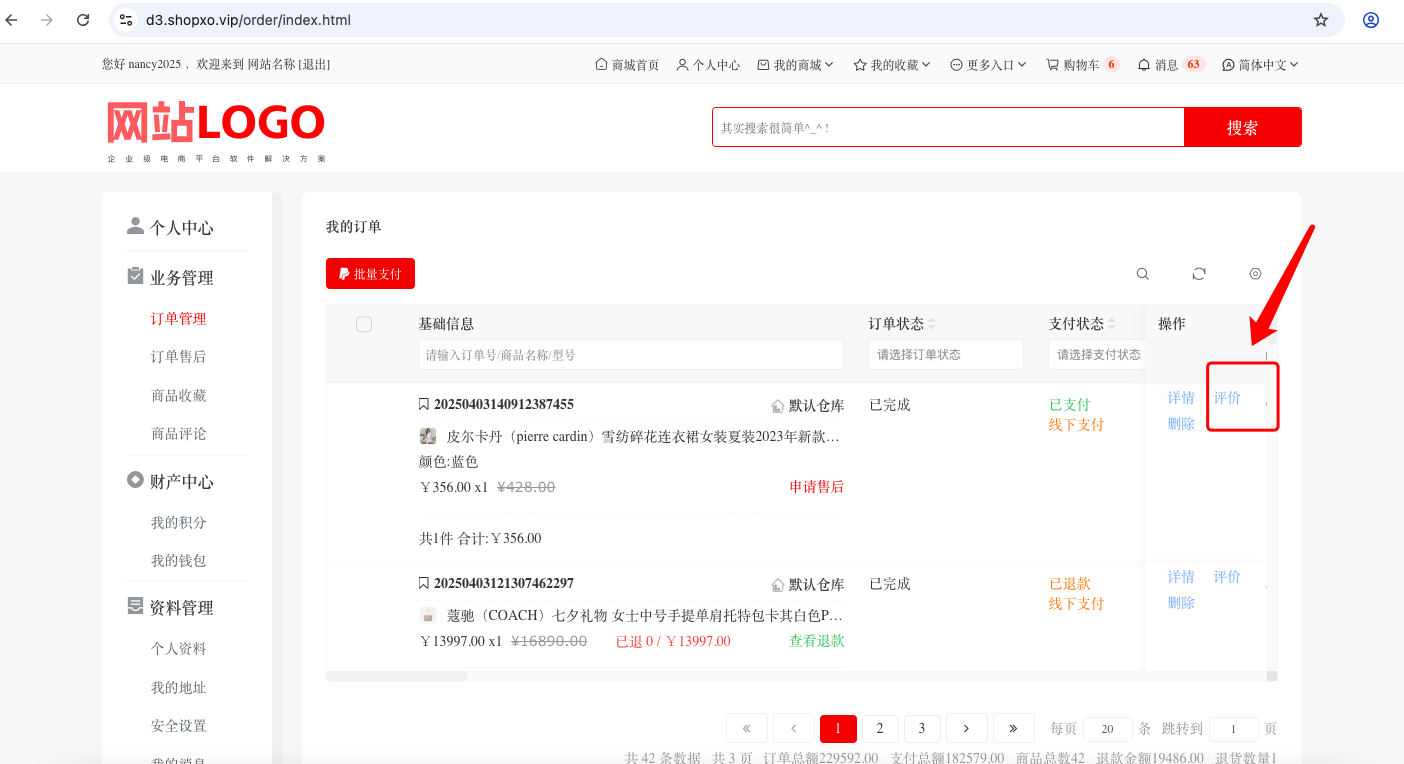Tick the select-all orders checkbox

coord(364,324)
